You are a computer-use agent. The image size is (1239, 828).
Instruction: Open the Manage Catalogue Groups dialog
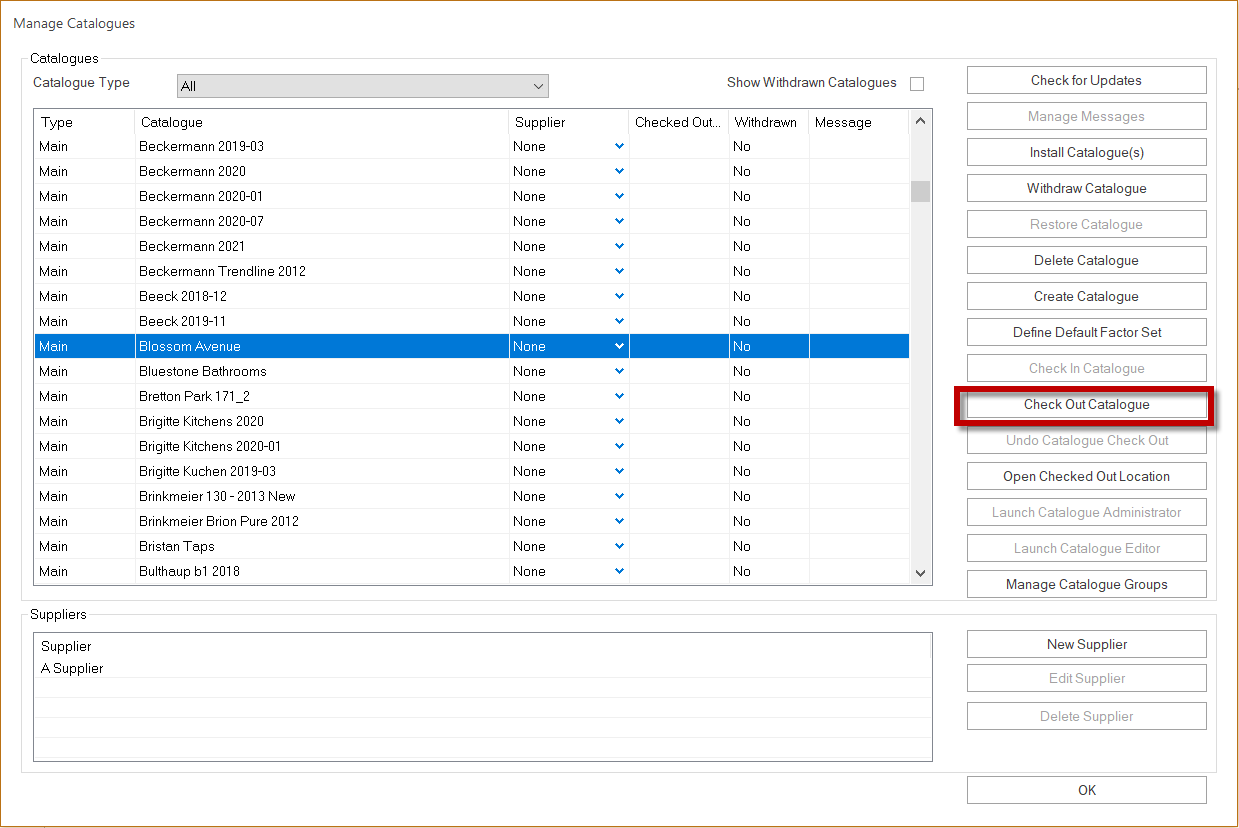[1086, 585]
